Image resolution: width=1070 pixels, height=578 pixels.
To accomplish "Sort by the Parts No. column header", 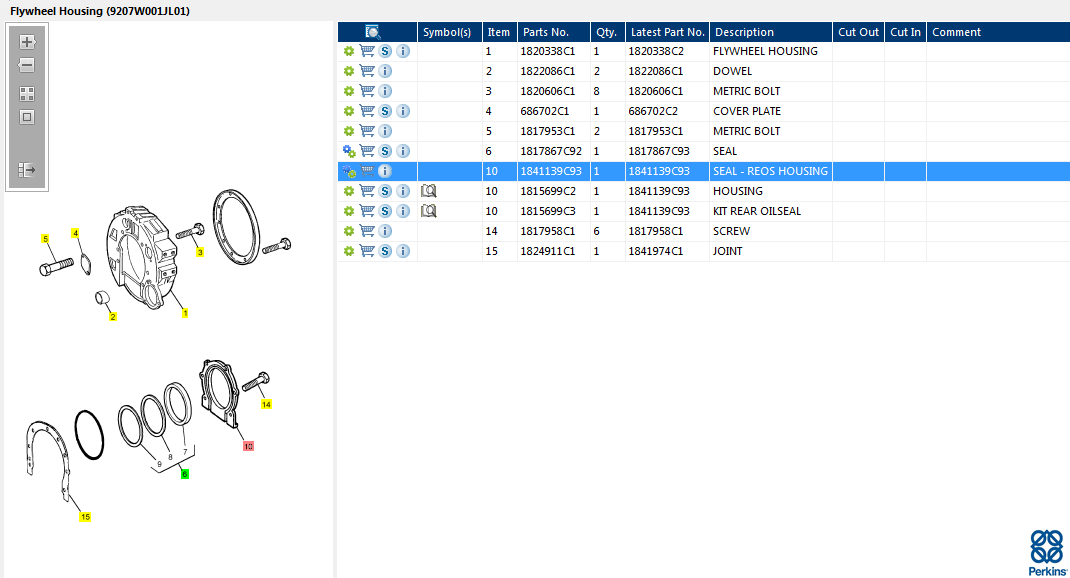I will (554, 32).
